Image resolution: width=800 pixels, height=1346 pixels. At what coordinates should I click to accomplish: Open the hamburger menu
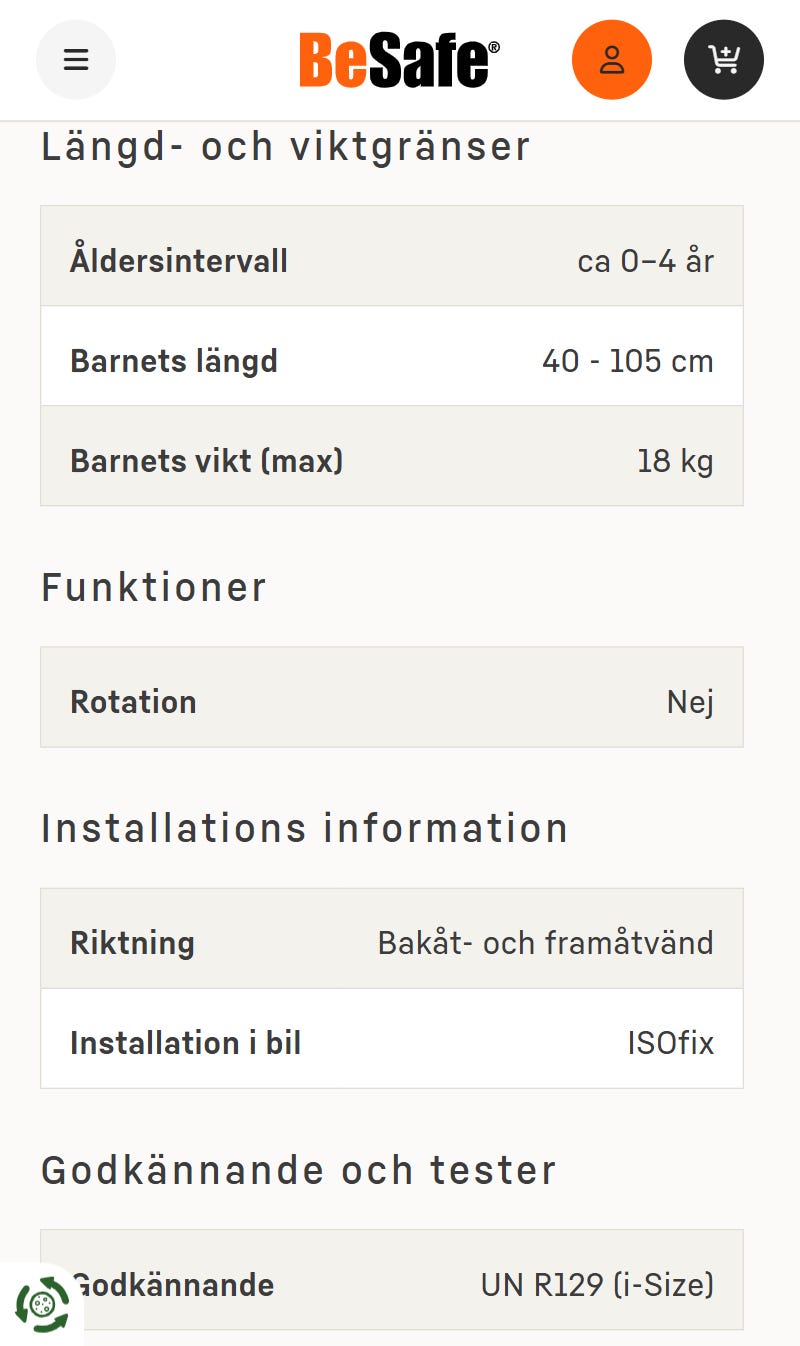point(76,60)
